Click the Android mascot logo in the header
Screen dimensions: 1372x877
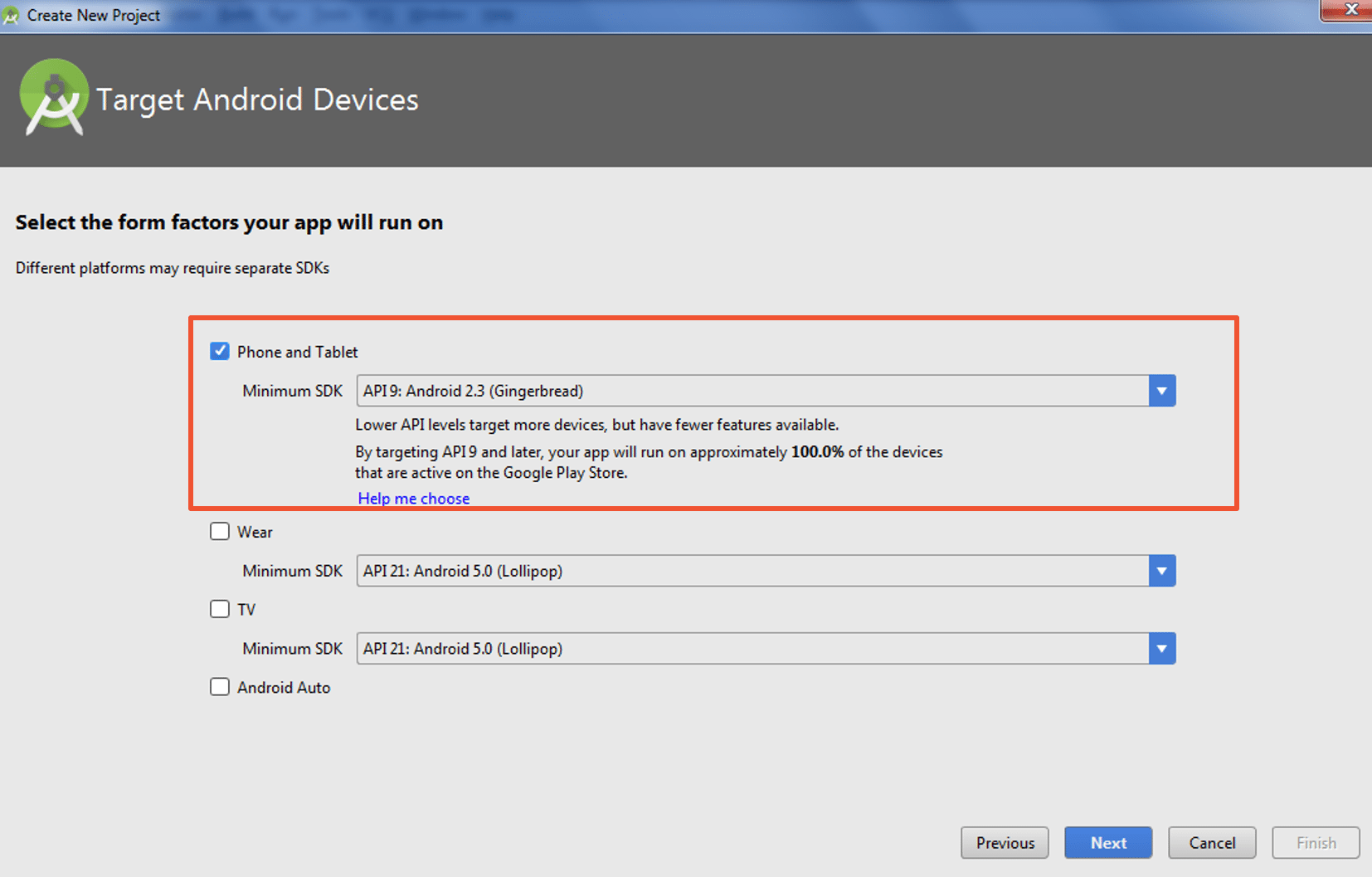(x=54, y=96)
